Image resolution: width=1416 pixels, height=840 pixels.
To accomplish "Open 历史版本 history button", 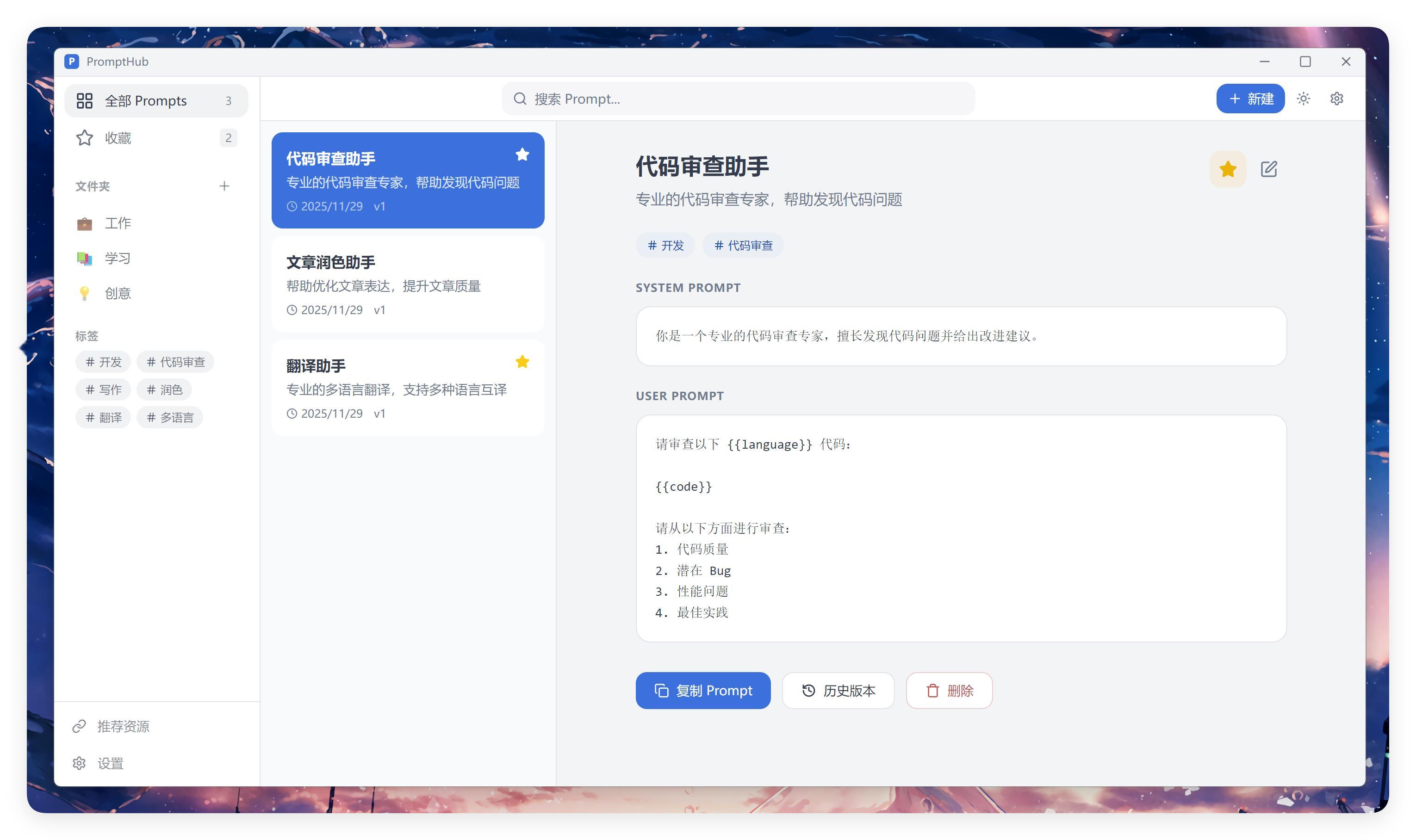I will tap(838, 691).
